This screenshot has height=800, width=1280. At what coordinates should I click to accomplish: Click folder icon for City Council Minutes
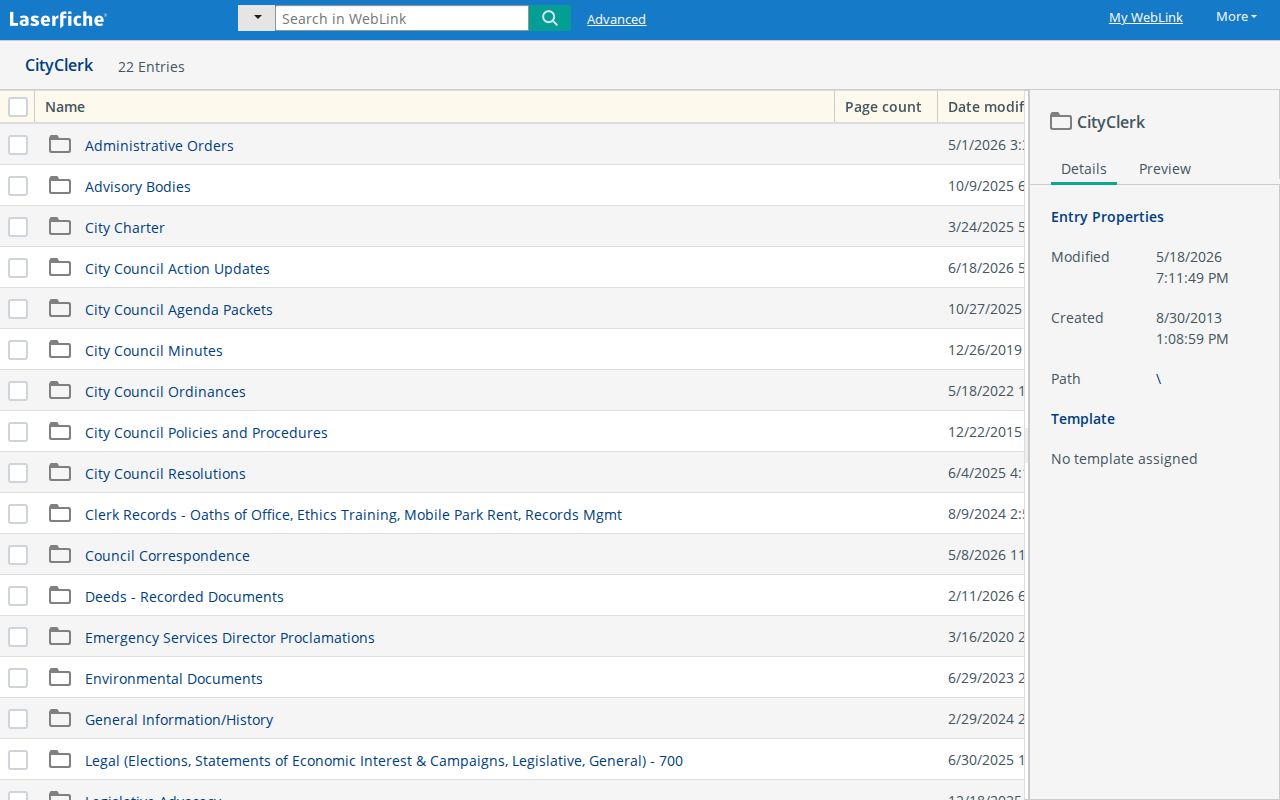(x=60, y=349)
